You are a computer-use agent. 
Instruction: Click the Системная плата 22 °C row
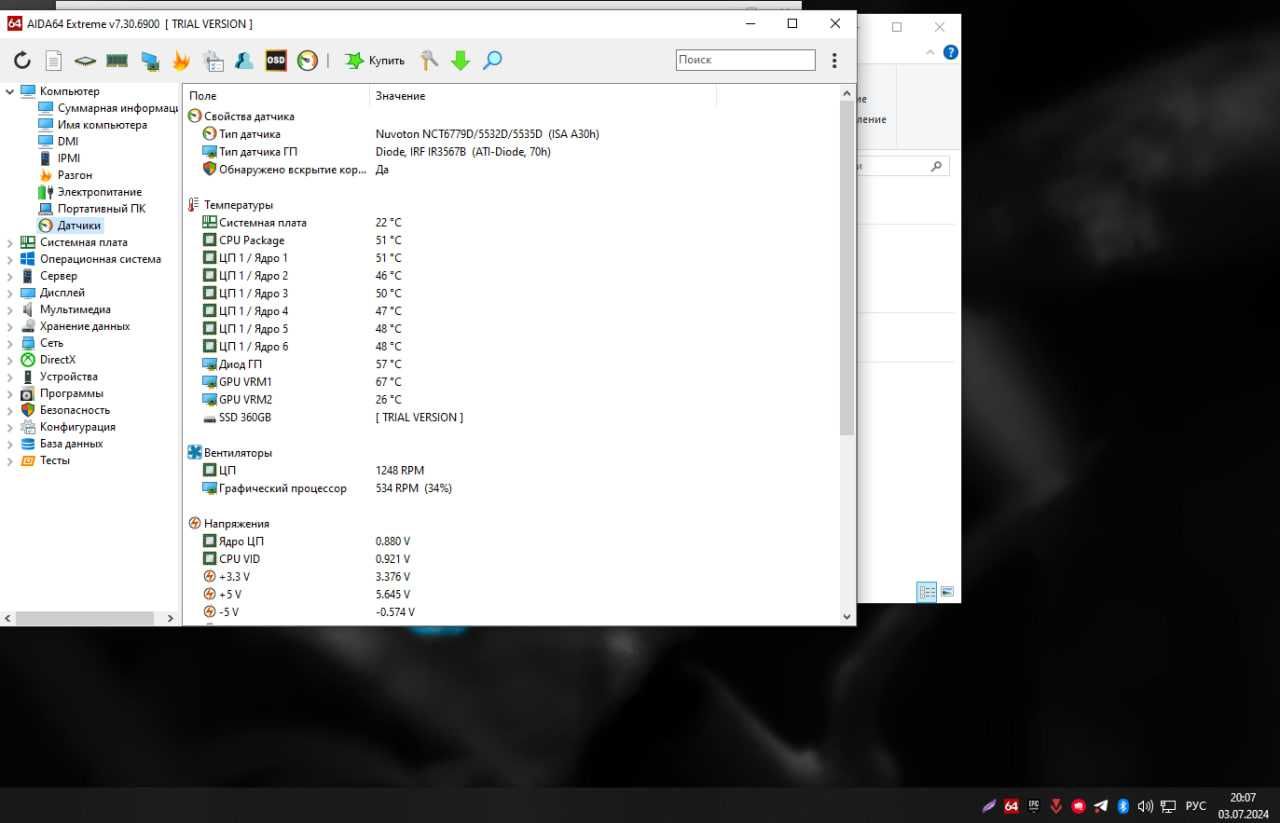click(x=510, y=222)
